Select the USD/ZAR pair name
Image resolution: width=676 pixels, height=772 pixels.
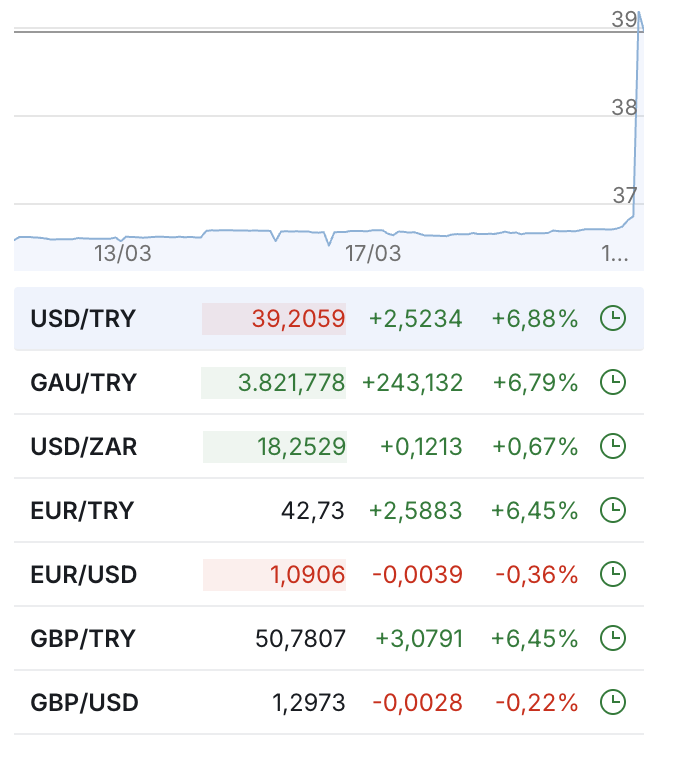tap(84, 447)
